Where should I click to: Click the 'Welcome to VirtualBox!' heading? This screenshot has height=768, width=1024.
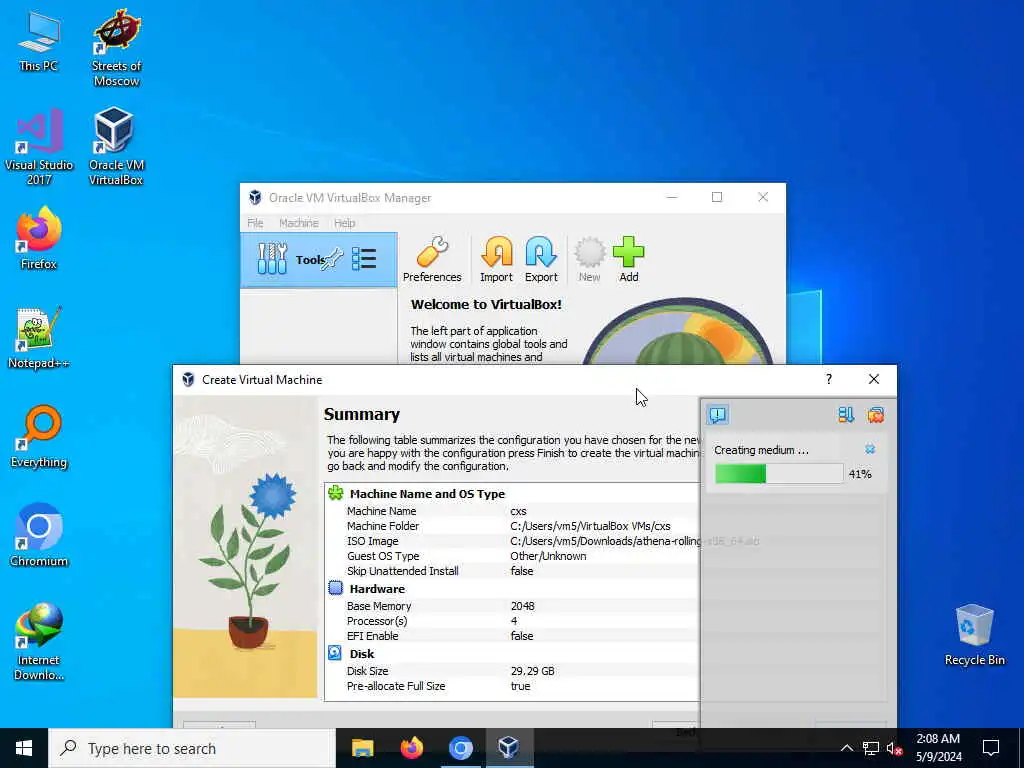(x=486, y=304)
